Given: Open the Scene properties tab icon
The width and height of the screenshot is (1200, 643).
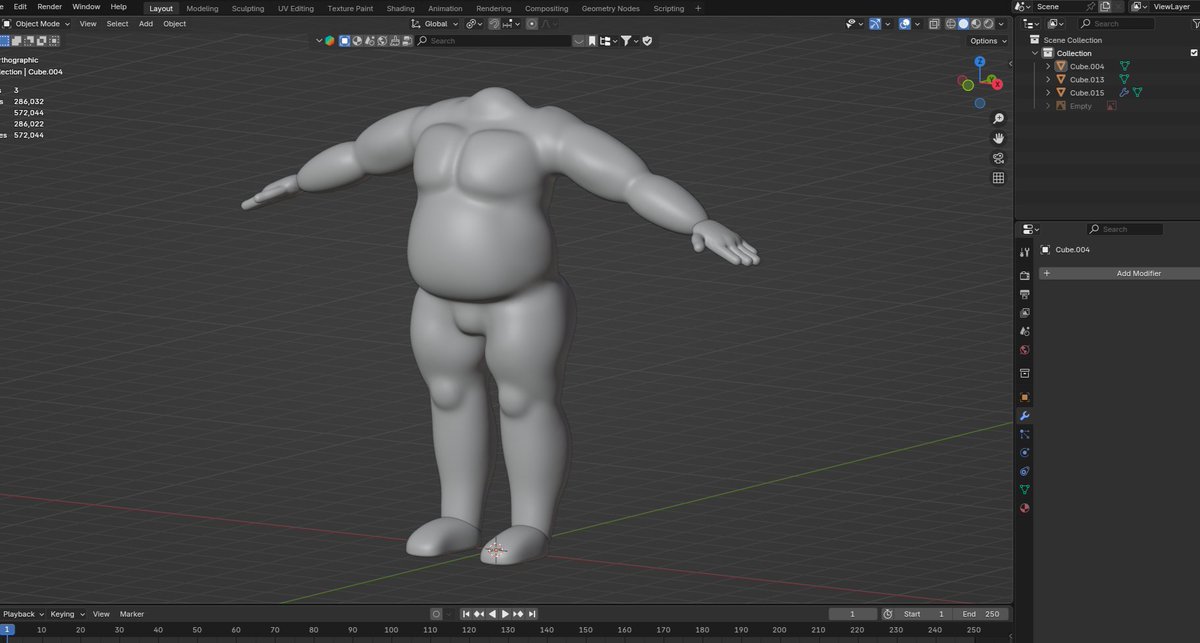Looking at the screenshot, I should (x=1024, y=331).
